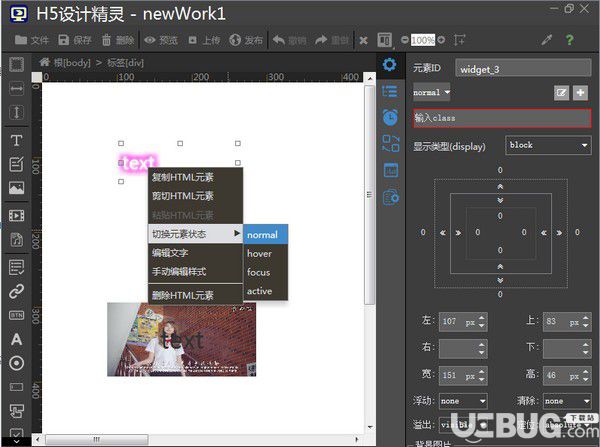
Task: Choose 删除HTML元素 from context menu
Action: pyautogui.click(x=195, y=295)
